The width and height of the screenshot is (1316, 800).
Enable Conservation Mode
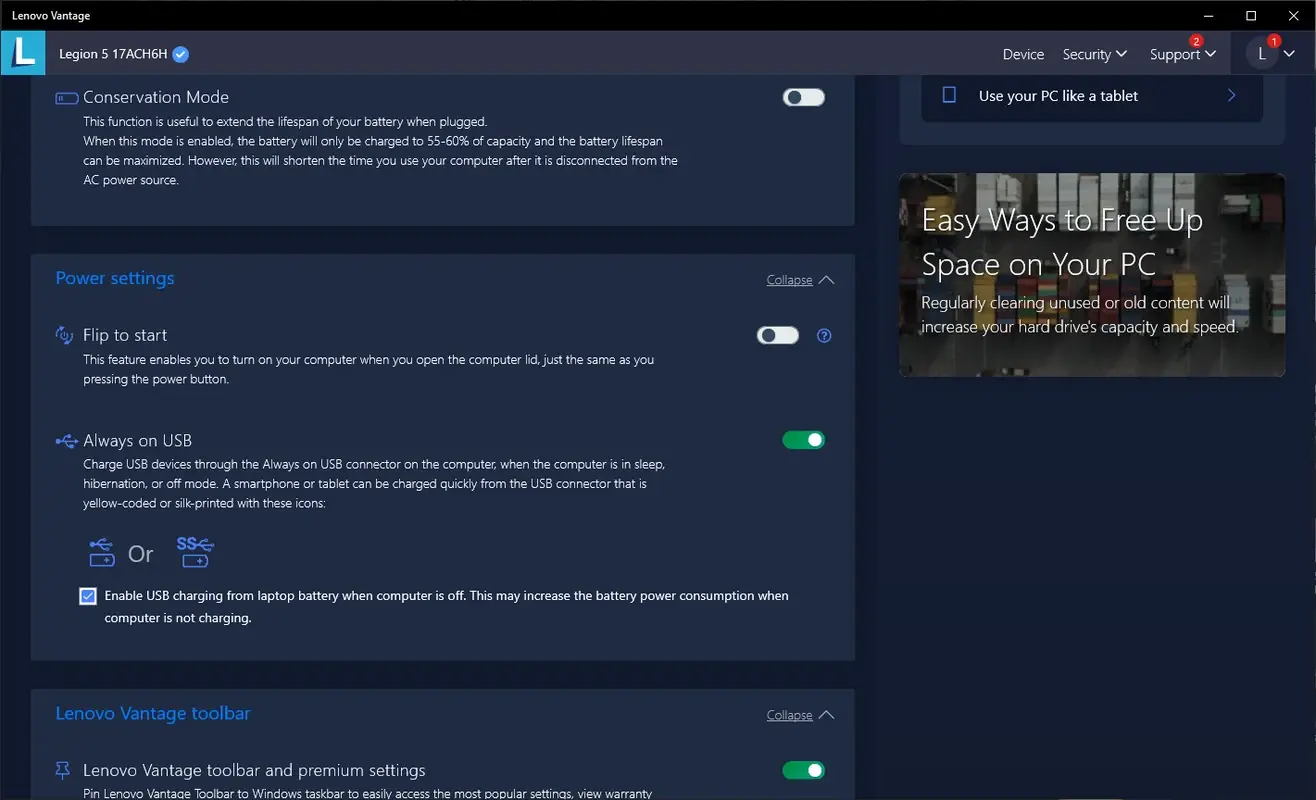point(803,97)
